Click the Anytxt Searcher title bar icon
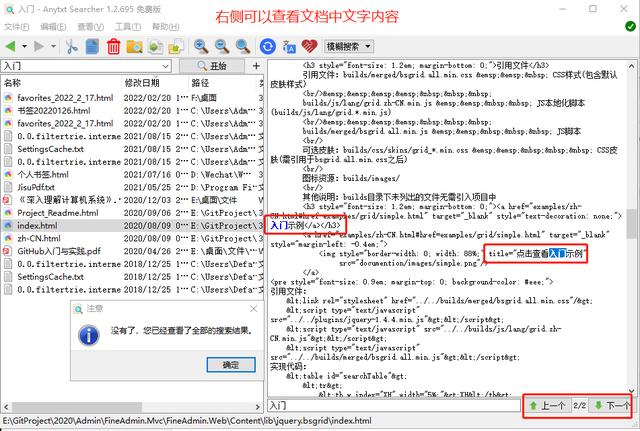The width and height of the screenshot is (640, 431). coord(8,9)
